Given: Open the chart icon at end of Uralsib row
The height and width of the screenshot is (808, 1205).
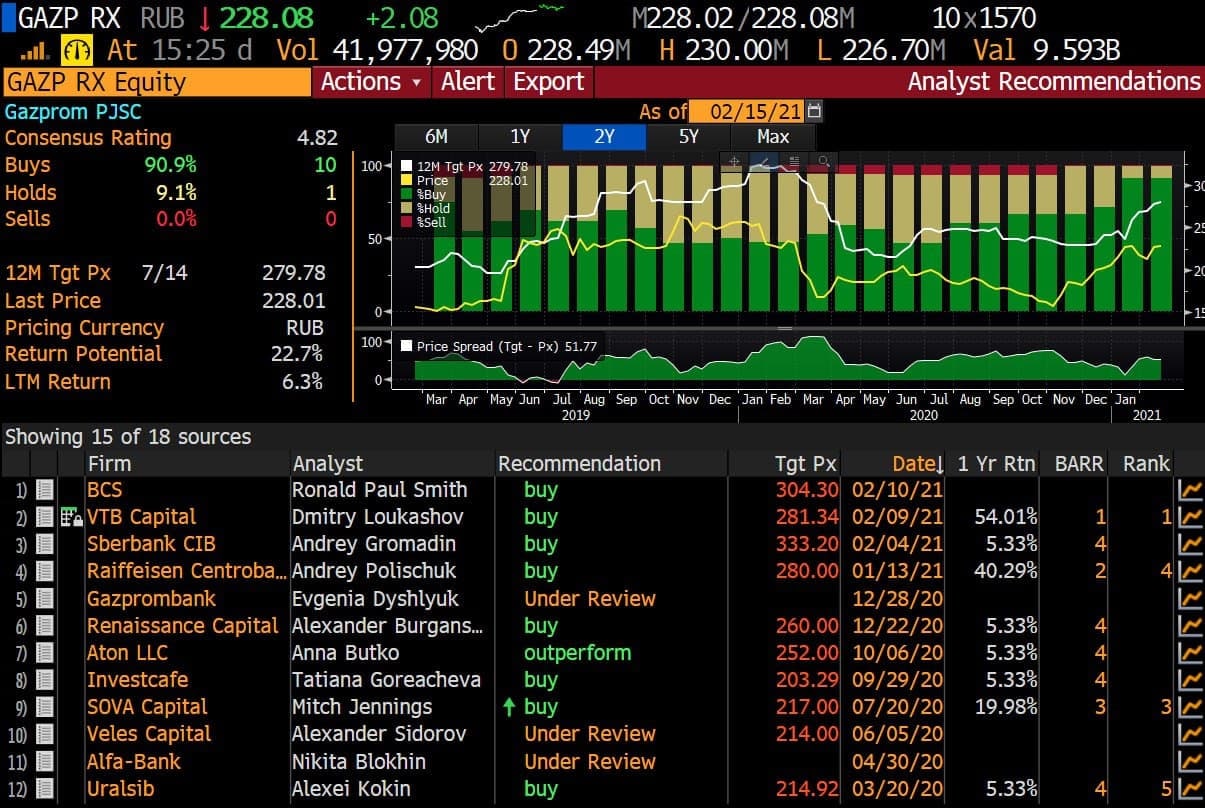Looking at the screenshot, I should point(1190,788).
